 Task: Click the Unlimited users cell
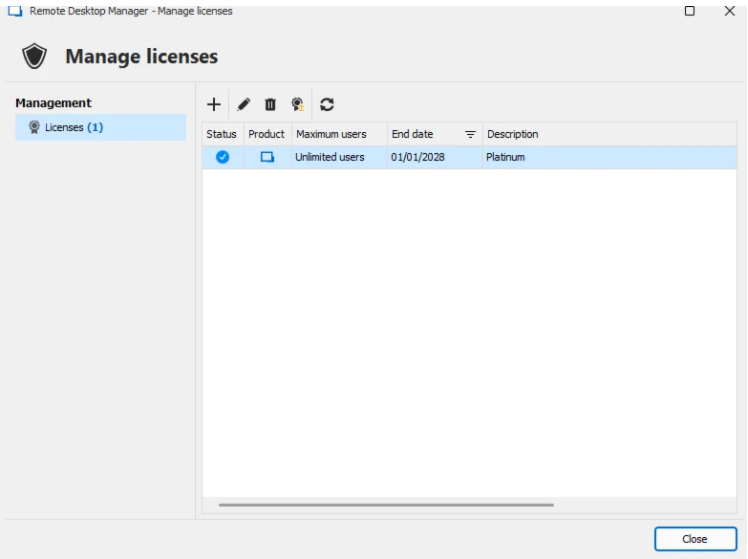[x=329, y=157]
